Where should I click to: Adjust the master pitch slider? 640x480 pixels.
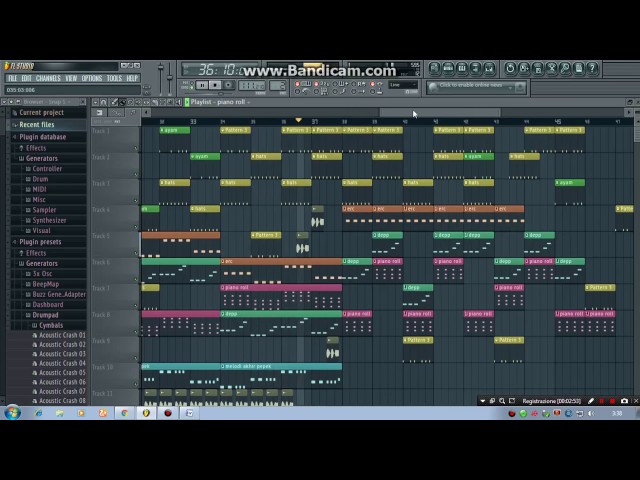tap(170, 78)
